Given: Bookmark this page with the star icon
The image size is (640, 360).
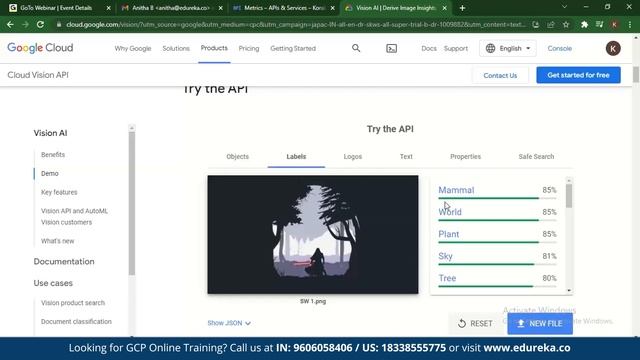Looking at the screenshot, I should click(x=566, y=24).
